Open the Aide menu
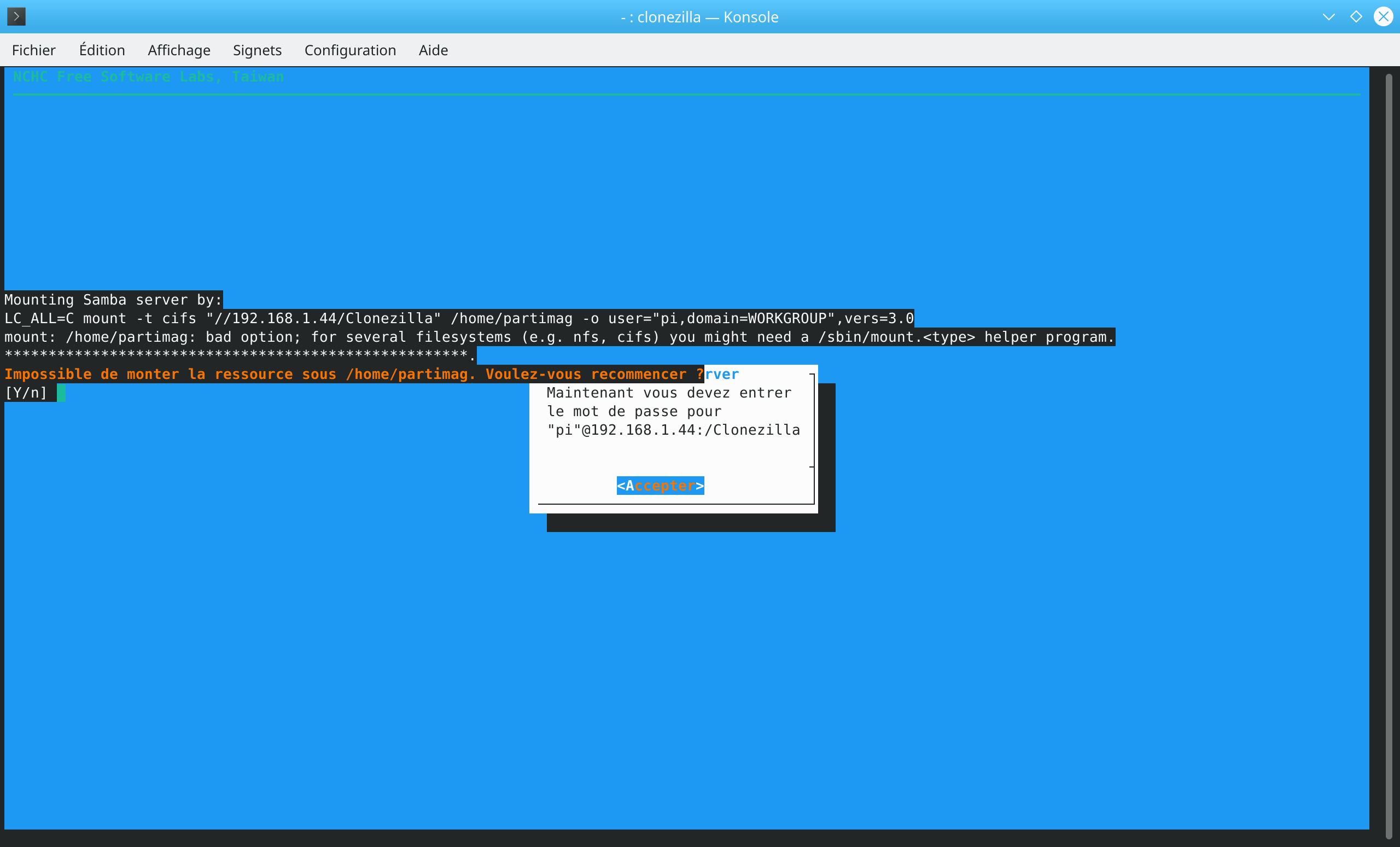This screenshot has height=847, width=1400. click(x=433, y=50)
